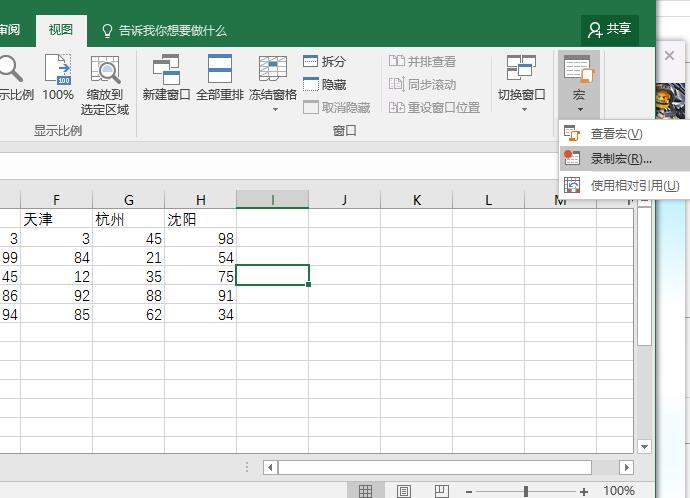Select Record Macro (录制宏) menu entry
The width and height of the screenshot is (690, 498).
pyautogui.click(x=624, y=158)
